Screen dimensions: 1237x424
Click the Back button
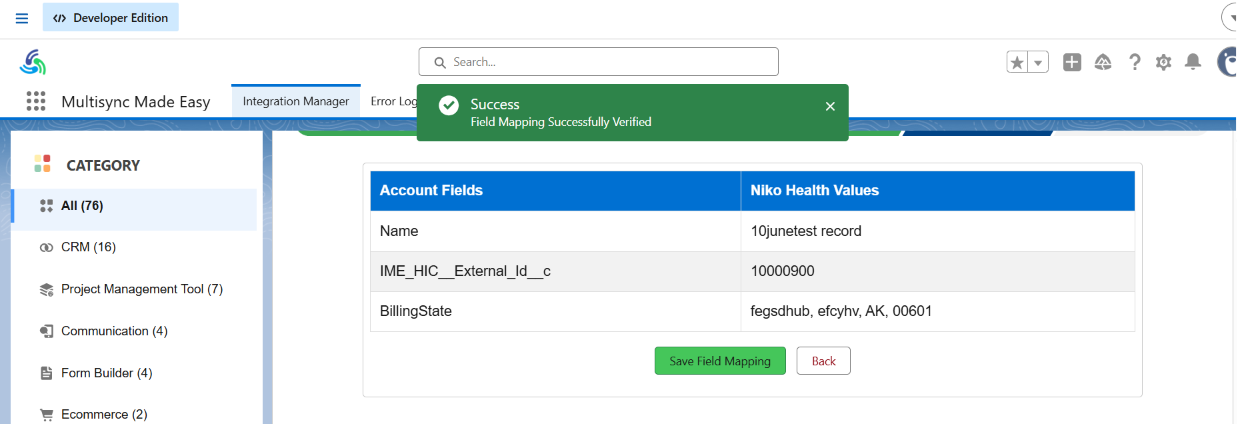pos(824,361)
